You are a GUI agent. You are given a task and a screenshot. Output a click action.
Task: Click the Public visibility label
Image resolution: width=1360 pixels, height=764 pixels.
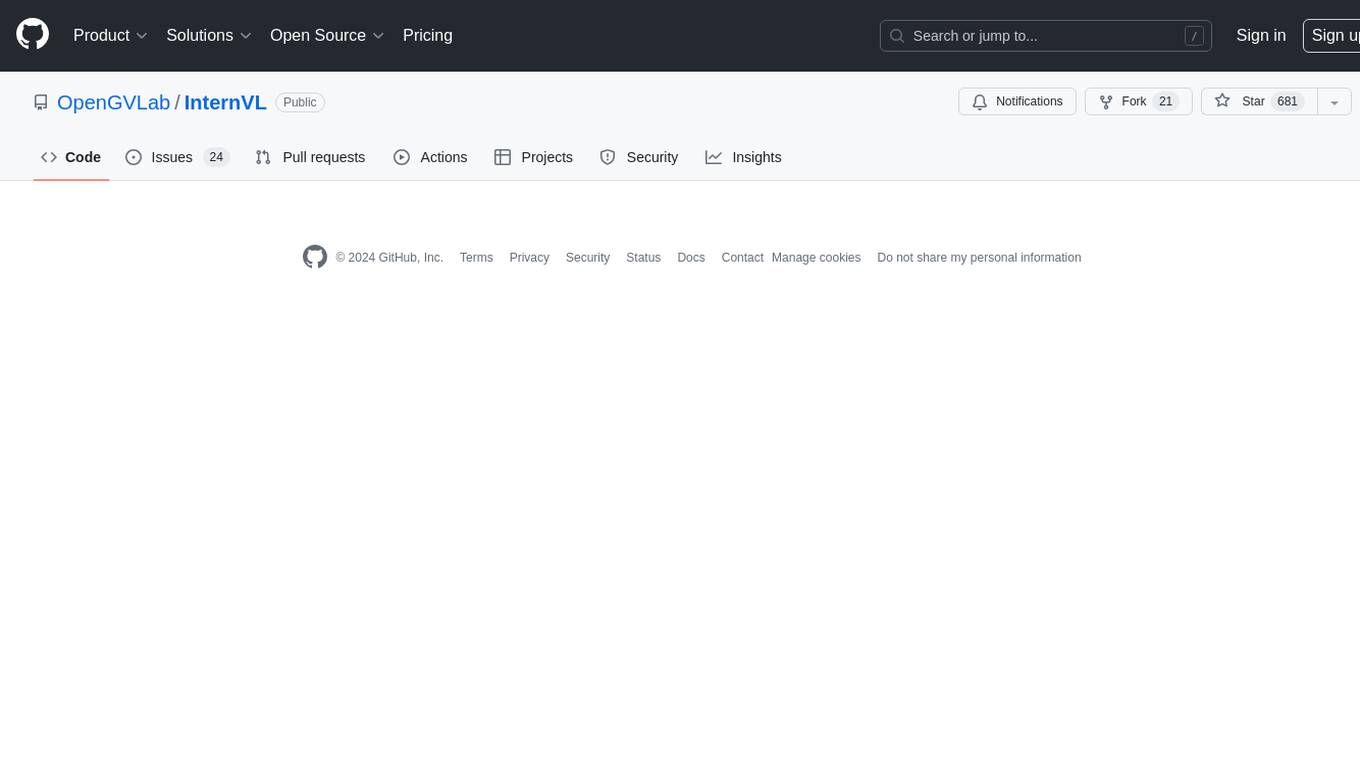click(x=300, y=102)
